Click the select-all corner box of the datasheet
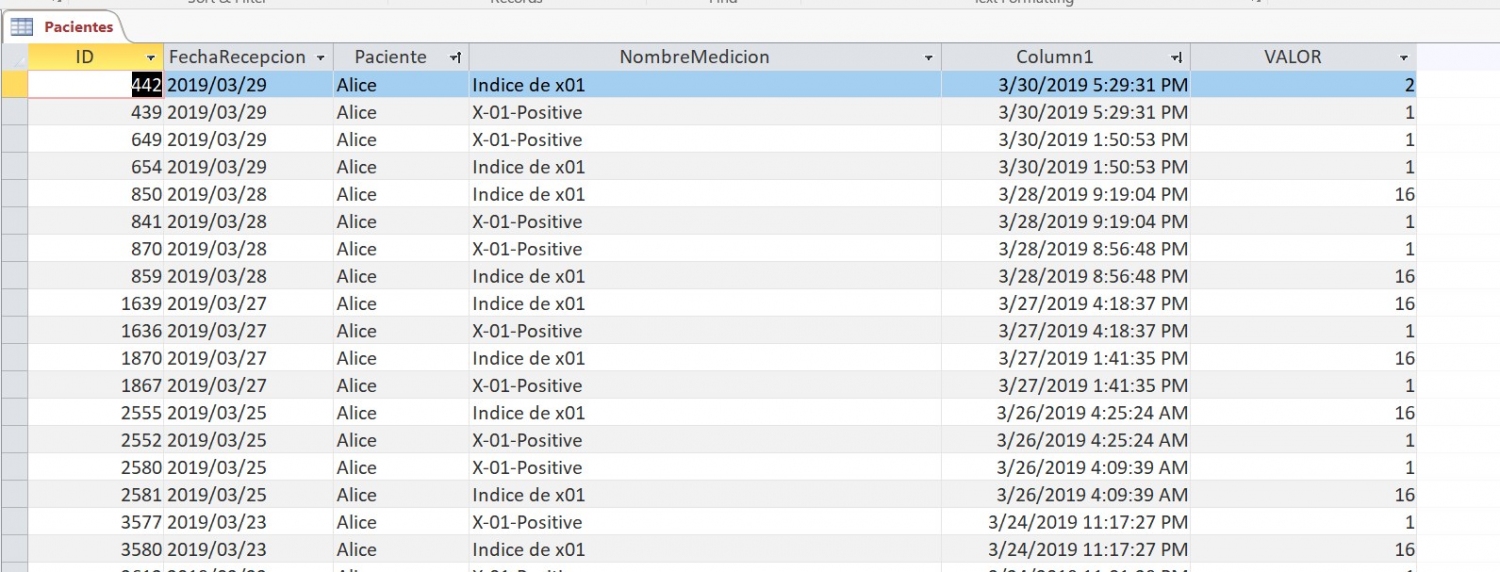 (x=14, y=57)
